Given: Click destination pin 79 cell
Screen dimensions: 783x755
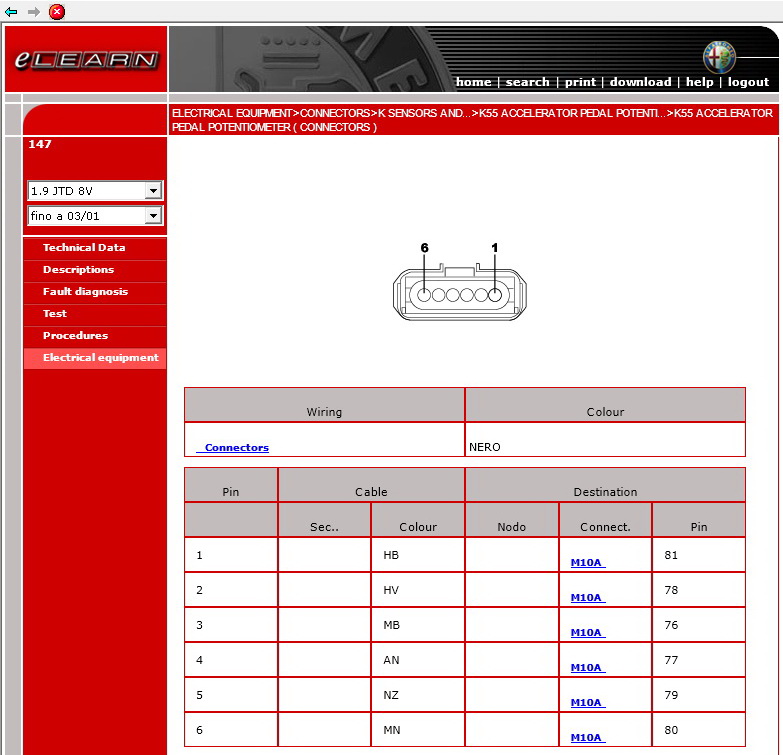Looking at the screenshot, I should pyautogui.click(x=699, y=695).
